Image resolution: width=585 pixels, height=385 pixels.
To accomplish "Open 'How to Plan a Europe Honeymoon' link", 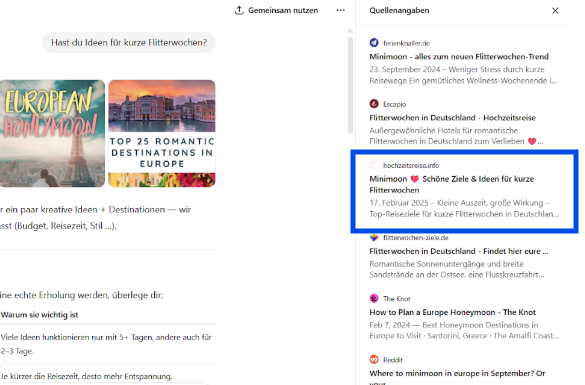I will (452, 312).
